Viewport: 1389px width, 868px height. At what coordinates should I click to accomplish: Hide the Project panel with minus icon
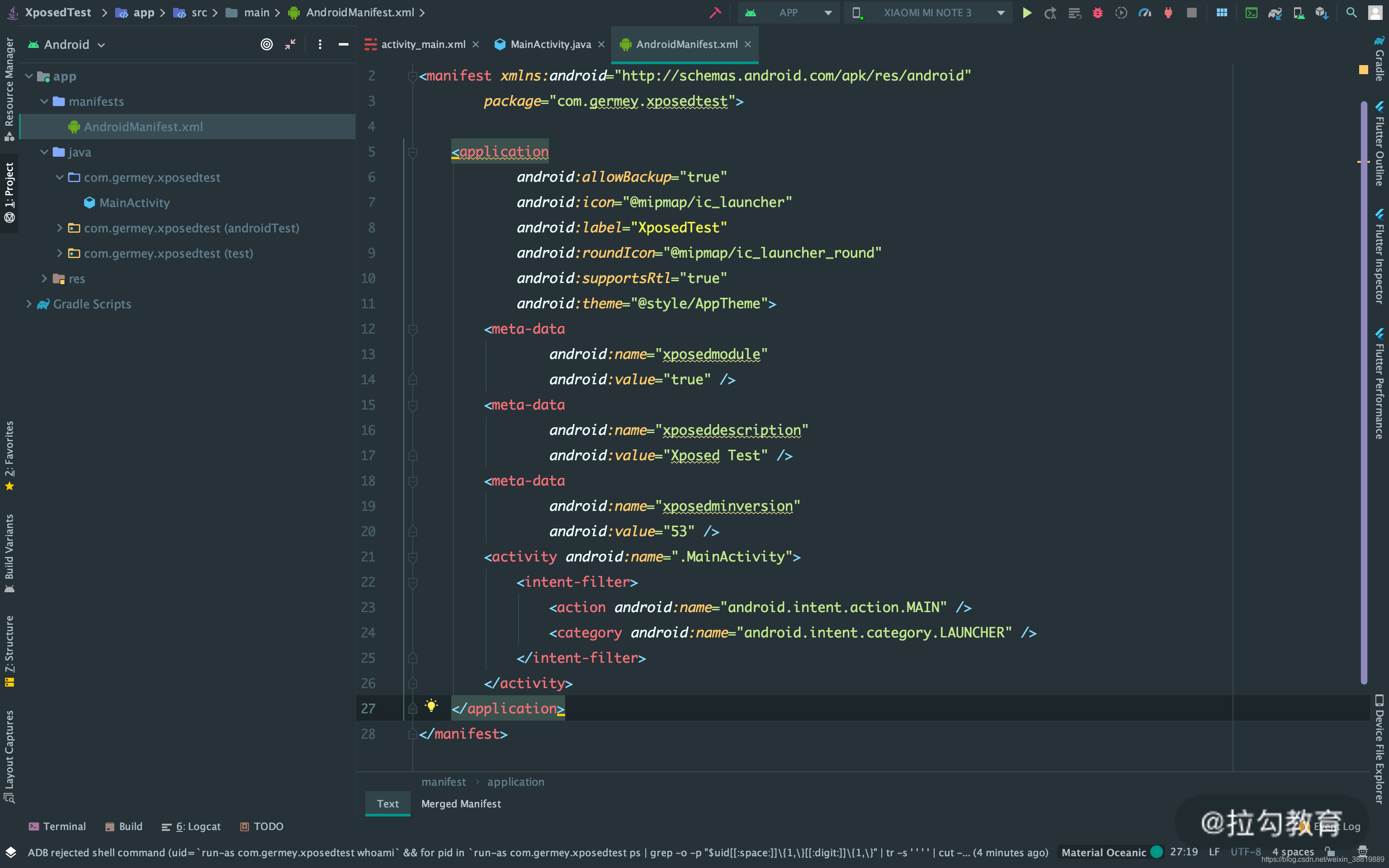(343, 44)
